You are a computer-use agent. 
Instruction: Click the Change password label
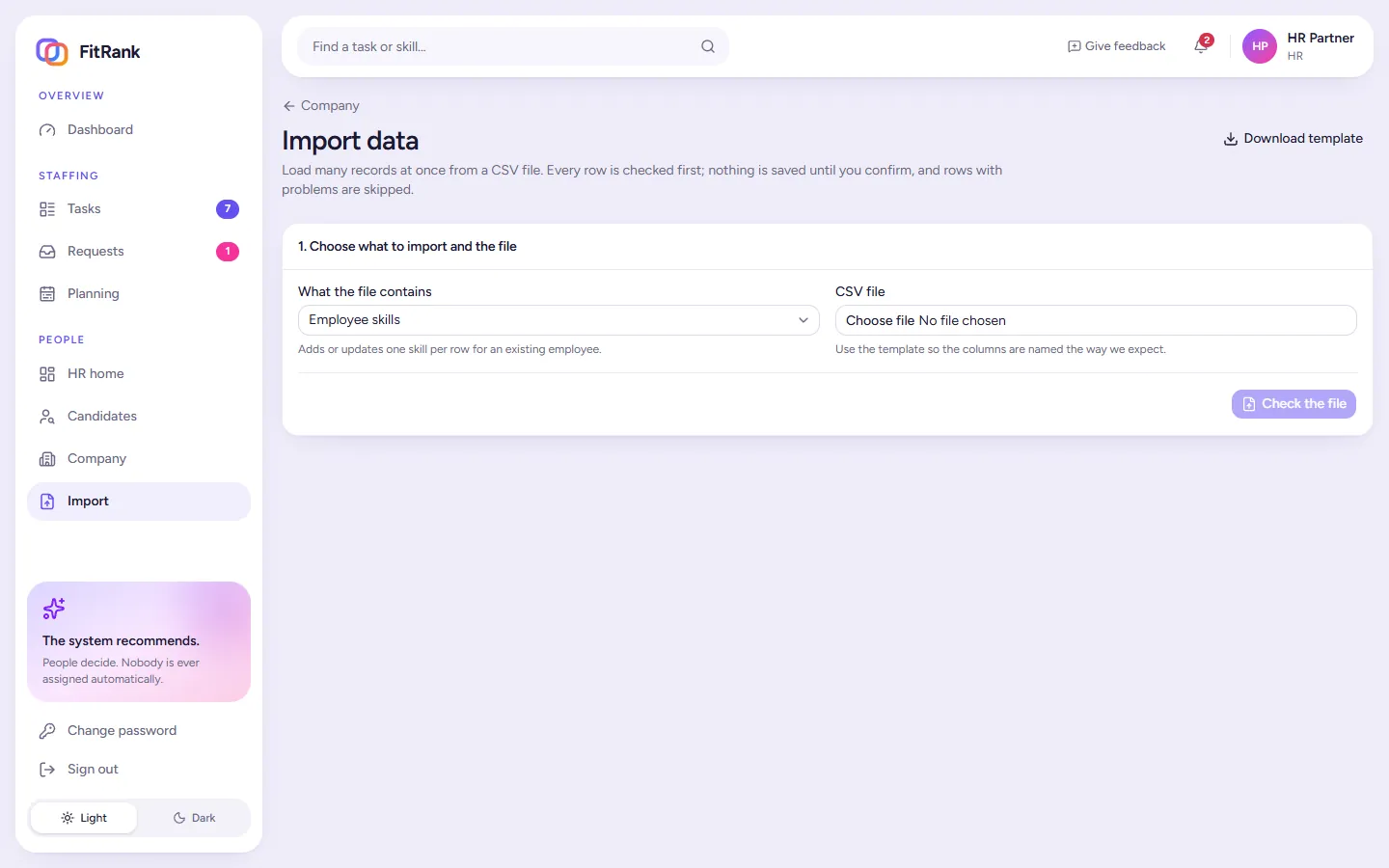click(x=122, y=731)
